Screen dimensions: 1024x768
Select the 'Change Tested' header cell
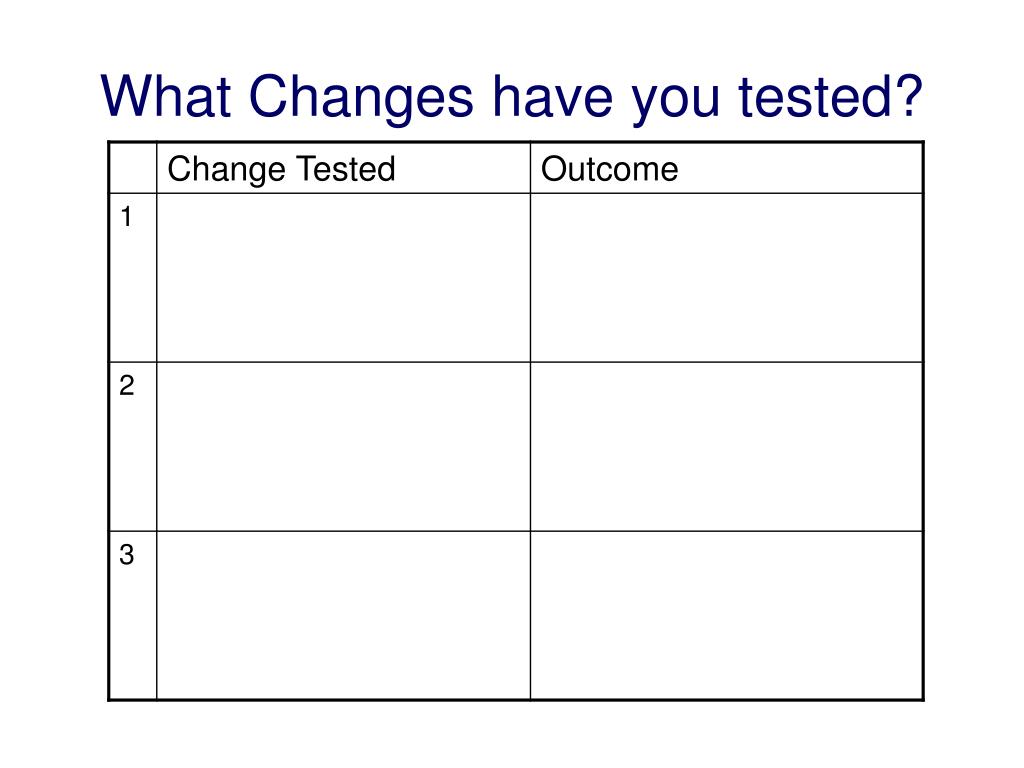point(344,168)
